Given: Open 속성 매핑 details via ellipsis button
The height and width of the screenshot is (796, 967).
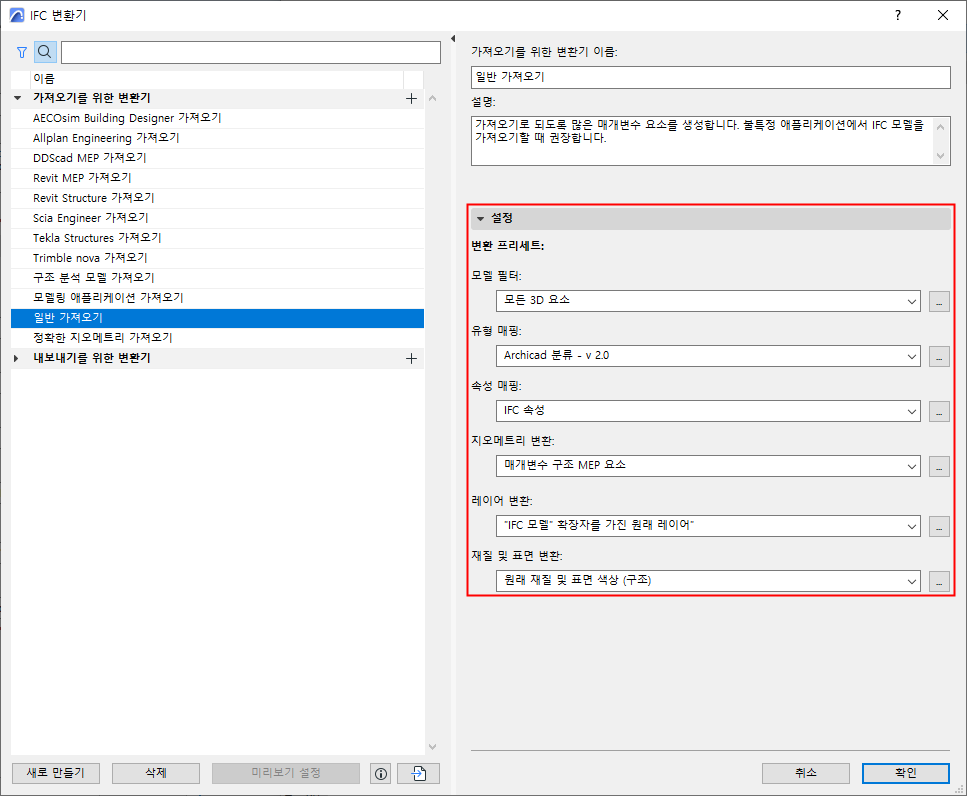Looking at the screenshot, I should 938,410.
